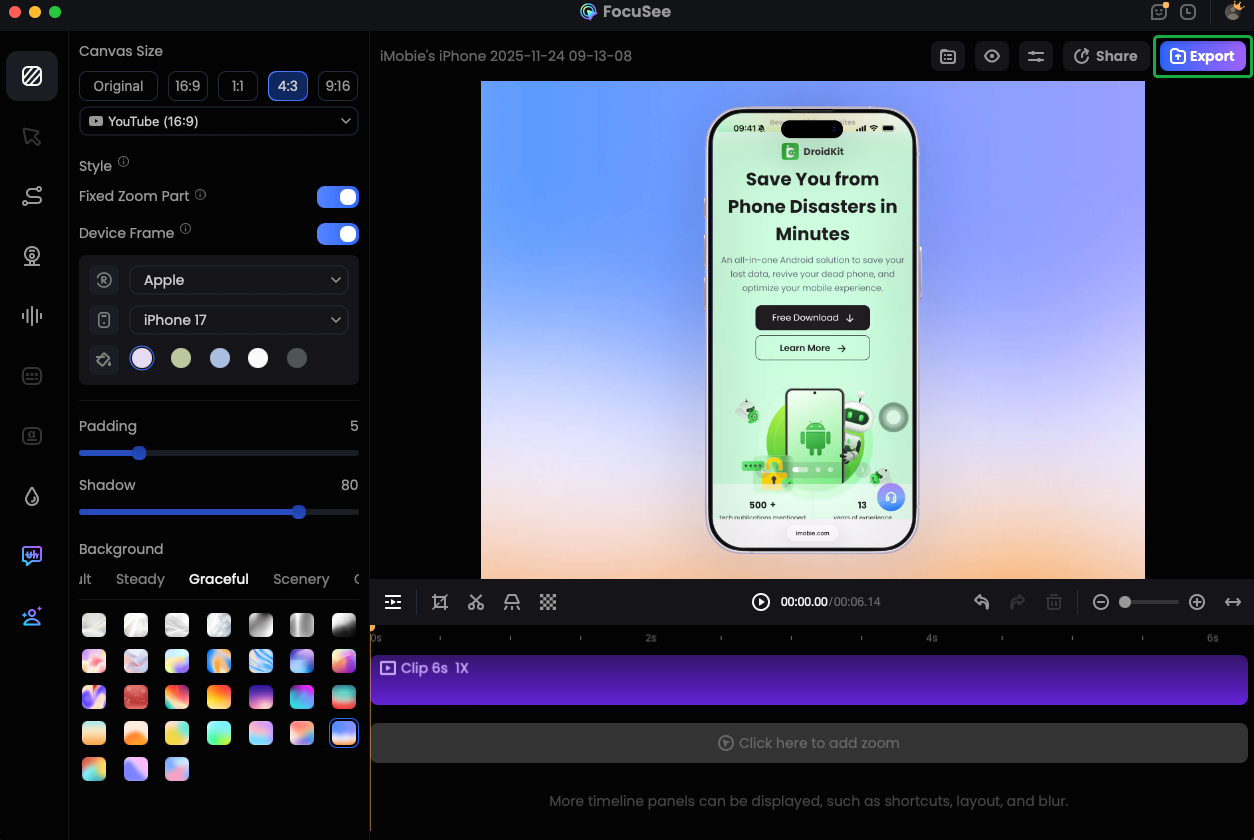Switch to the Scenery background tab
The image size is (1254, 840).
(x=301, y=578)
